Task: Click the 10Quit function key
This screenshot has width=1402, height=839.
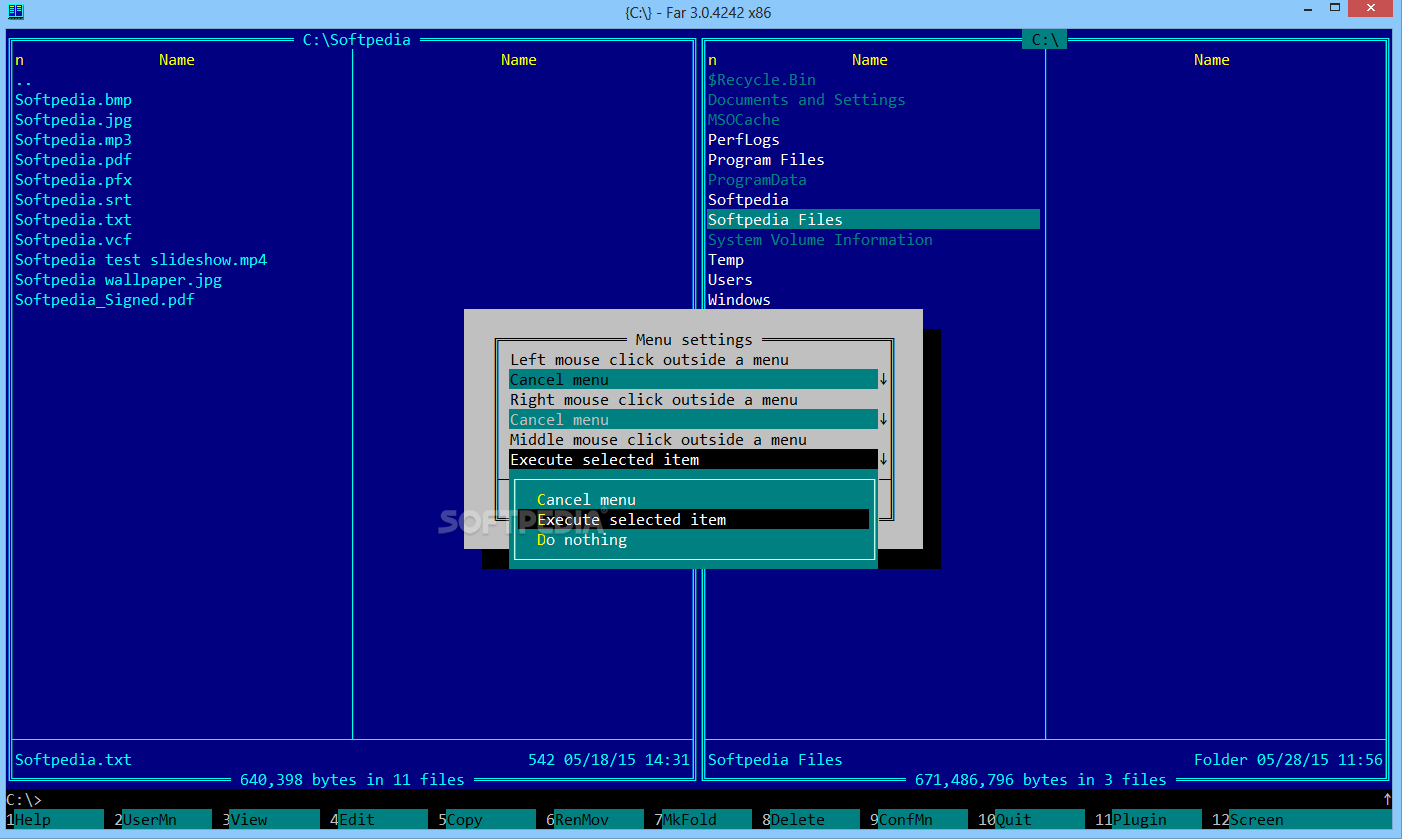Action: coord(1030,820)
